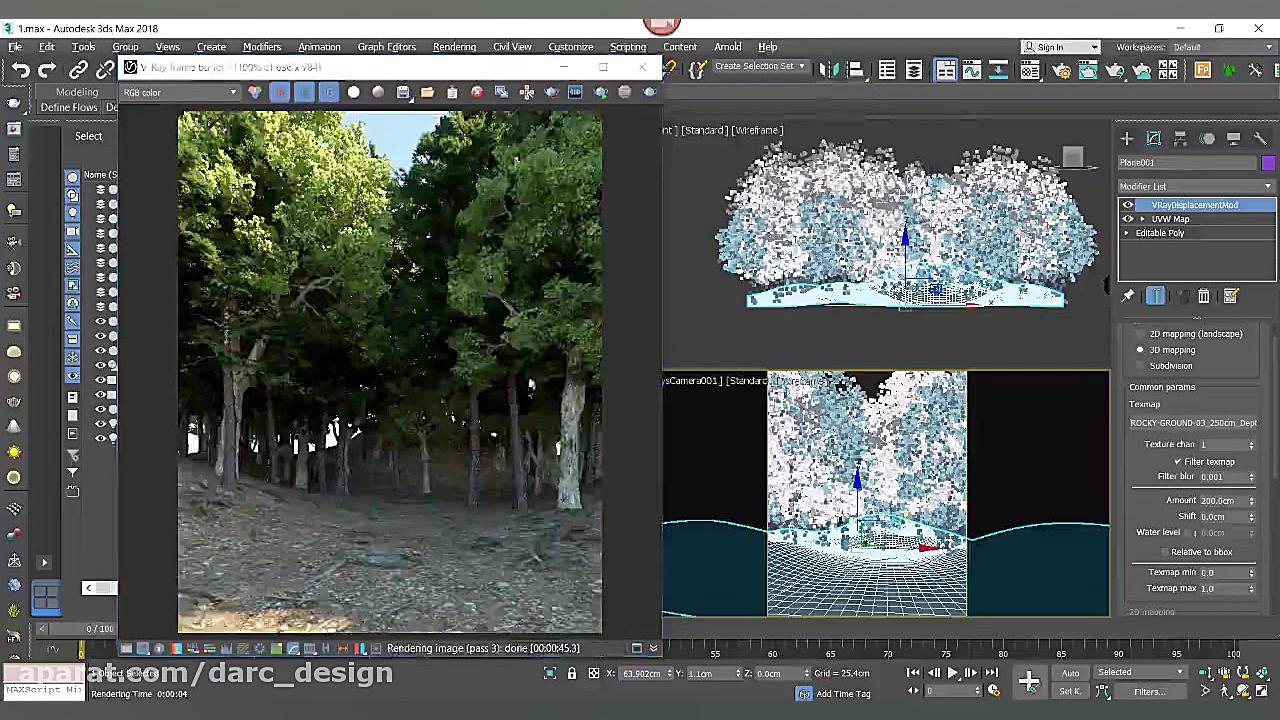Viewport: 1280px width, 720px height.
Task: Open the Render Setup teapot icon
Action: coord(1061,70)
